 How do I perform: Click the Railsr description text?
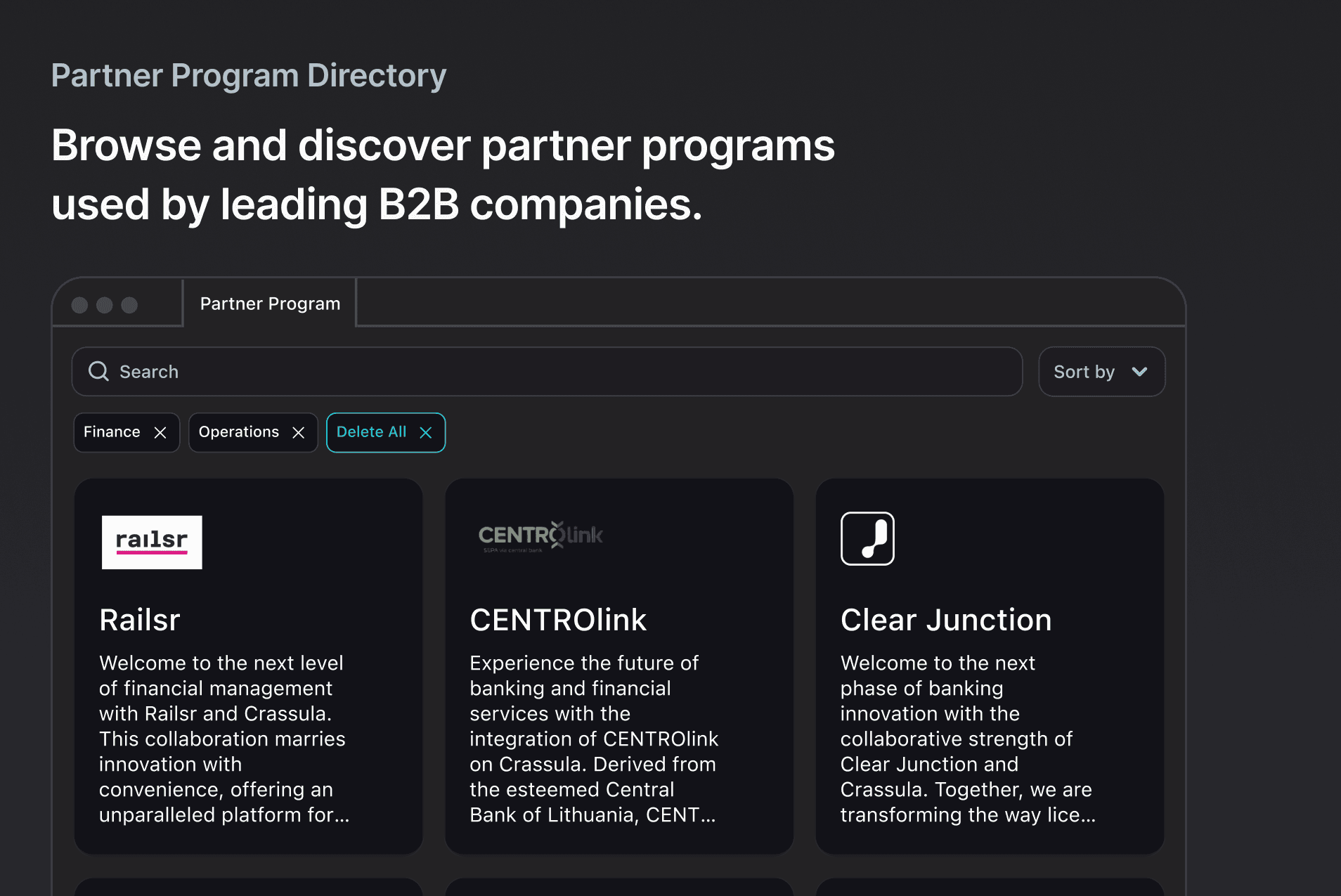click(x=224, y=739)
